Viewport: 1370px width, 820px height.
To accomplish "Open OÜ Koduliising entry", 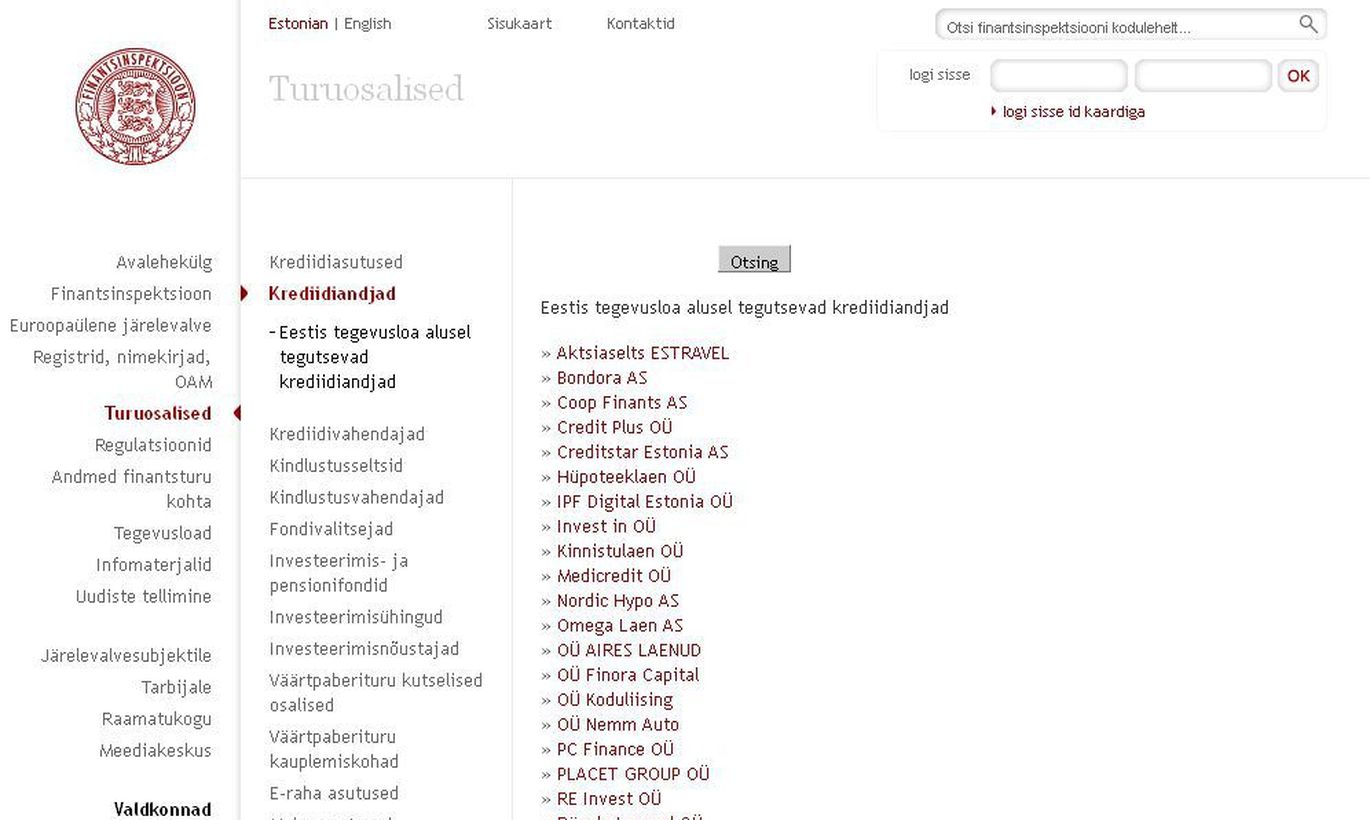I will tap(615, 700).
